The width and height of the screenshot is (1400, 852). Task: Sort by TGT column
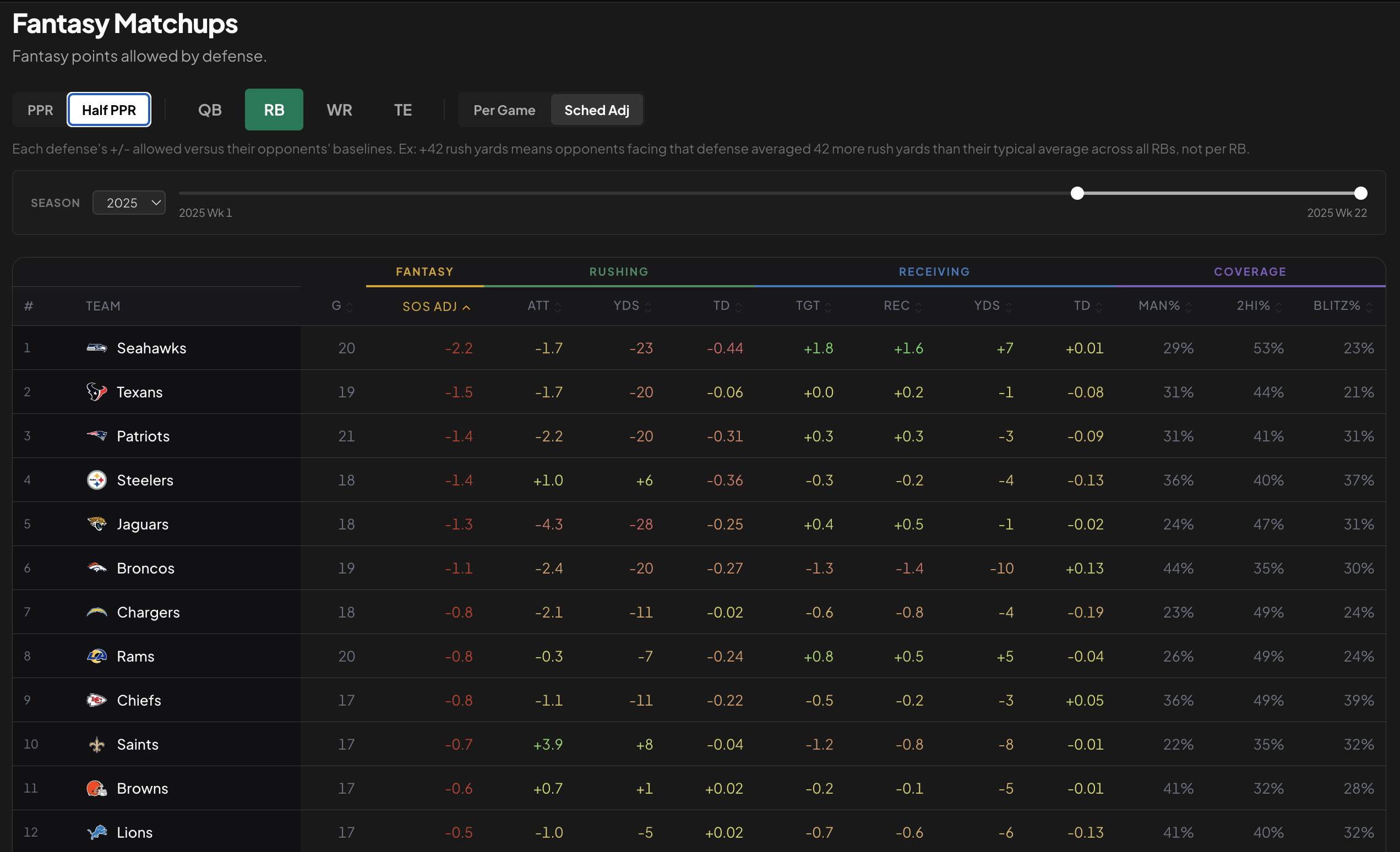click(x=814, y=306)
